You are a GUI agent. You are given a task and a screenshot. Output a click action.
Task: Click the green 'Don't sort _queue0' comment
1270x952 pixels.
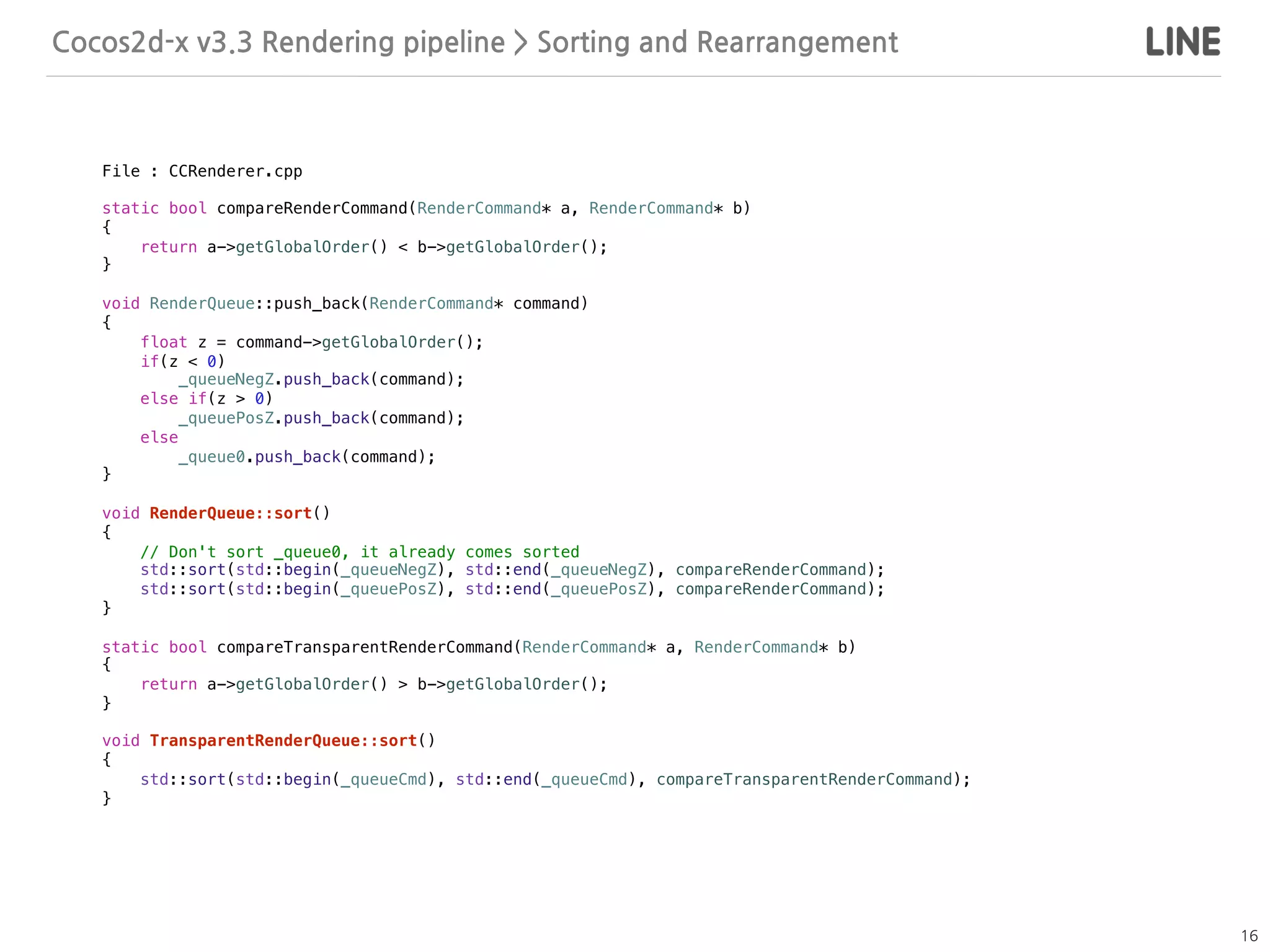(360, 552)
